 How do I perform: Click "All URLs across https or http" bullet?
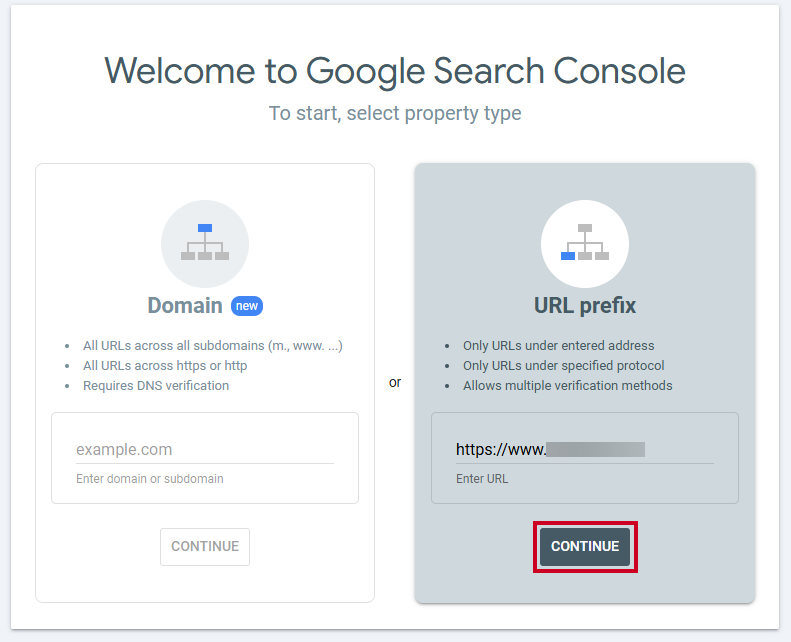pyautogui.click(x=165, y=366)
